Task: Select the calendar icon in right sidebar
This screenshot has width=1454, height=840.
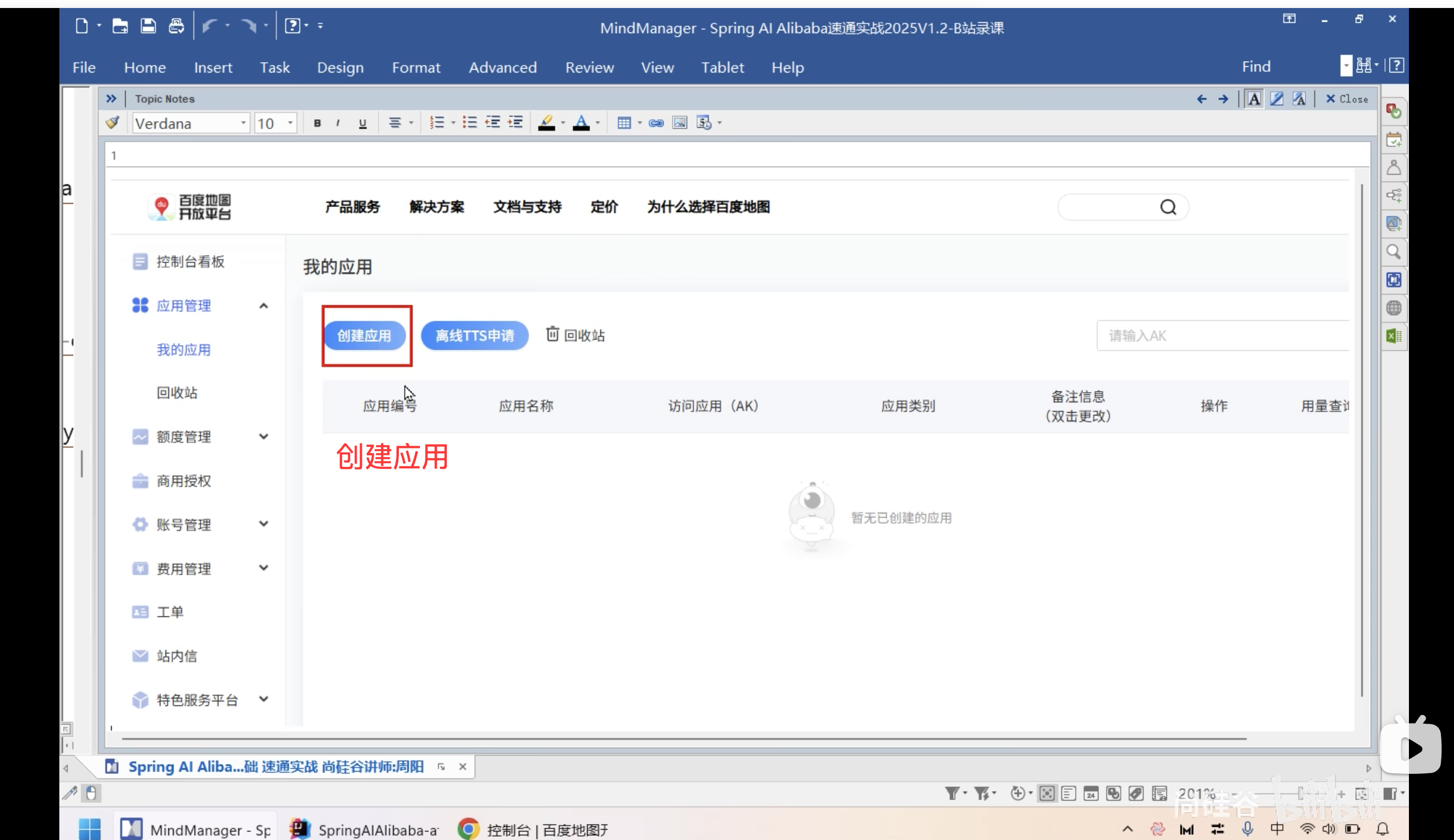Action: pyautogui.click(x=1395, y=139)
